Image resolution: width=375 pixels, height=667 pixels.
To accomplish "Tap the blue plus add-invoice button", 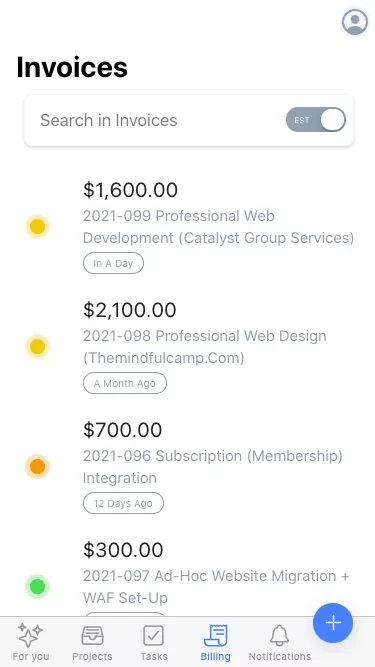I will 333,623.
